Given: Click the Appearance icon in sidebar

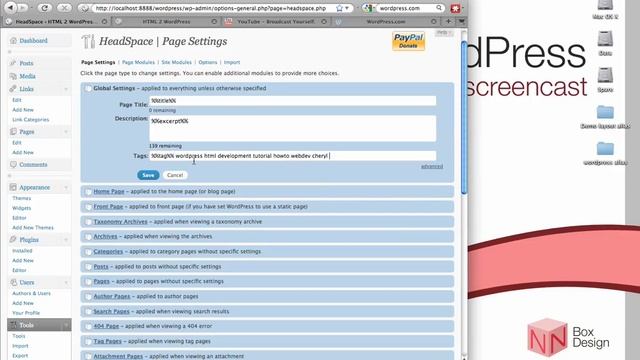Looking at the screenshot, I should [13, 187].
